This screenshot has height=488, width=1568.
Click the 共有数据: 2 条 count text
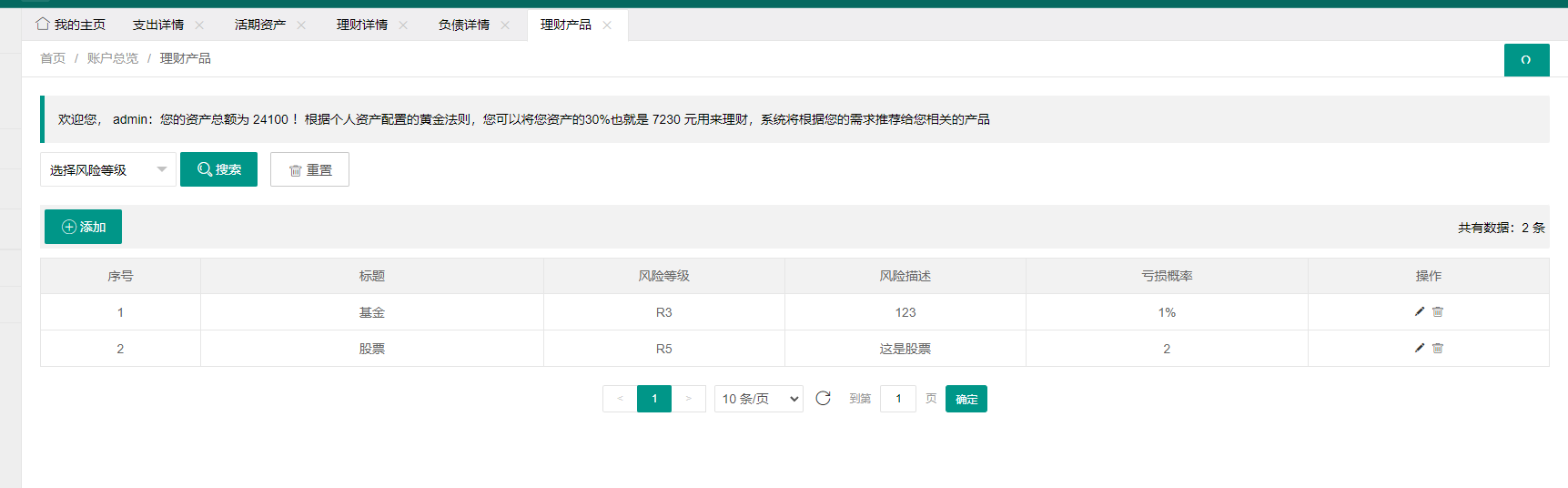1502,228
